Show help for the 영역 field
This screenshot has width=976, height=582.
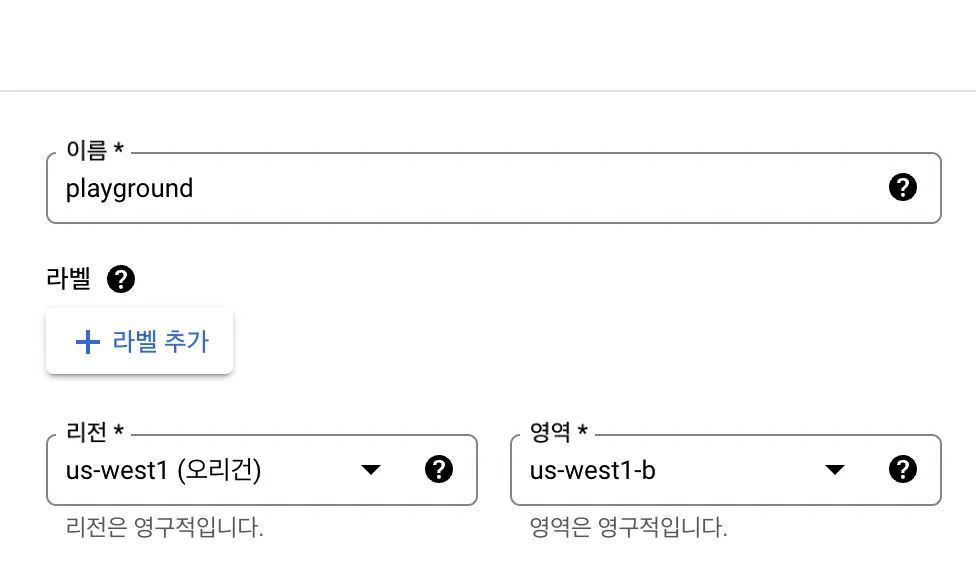902,469
